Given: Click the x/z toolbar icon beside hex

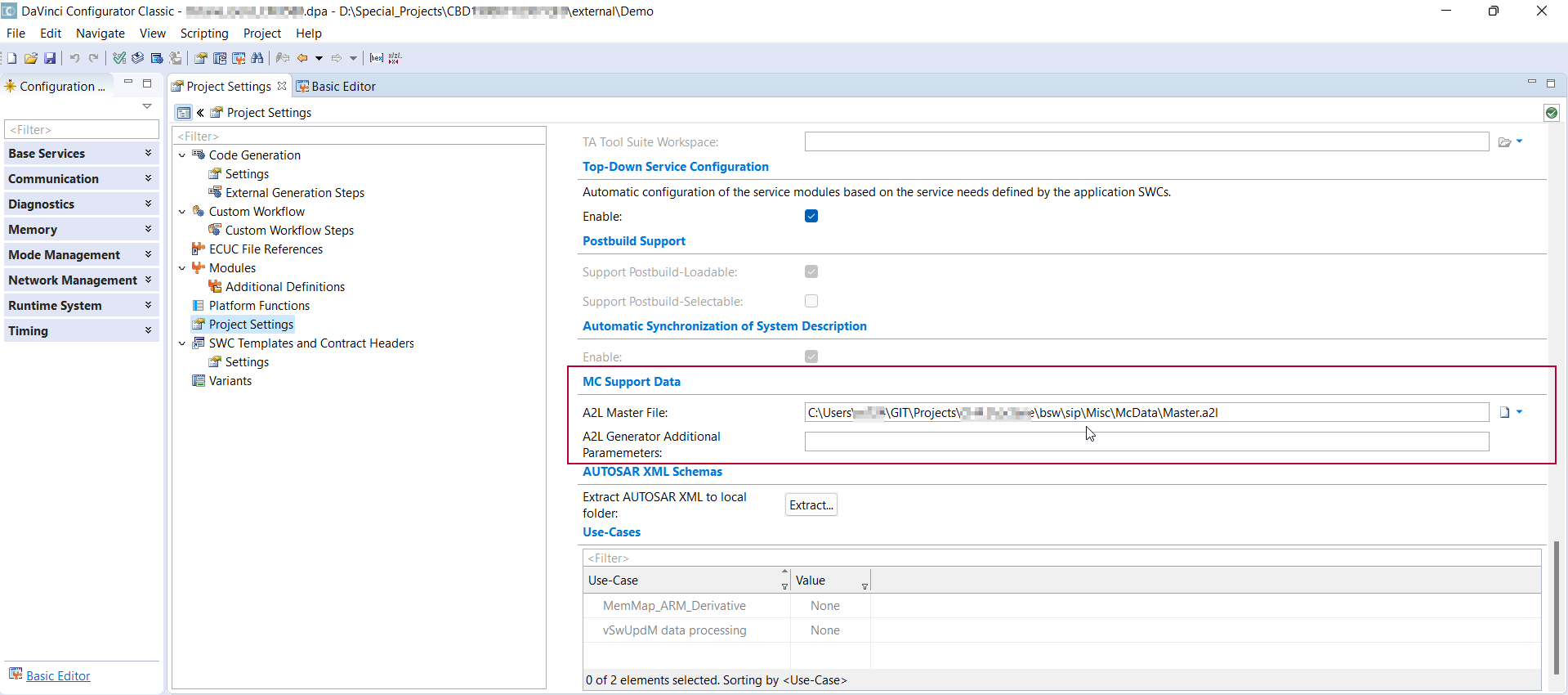Looking at the screenshot, I should coord(395,58).
